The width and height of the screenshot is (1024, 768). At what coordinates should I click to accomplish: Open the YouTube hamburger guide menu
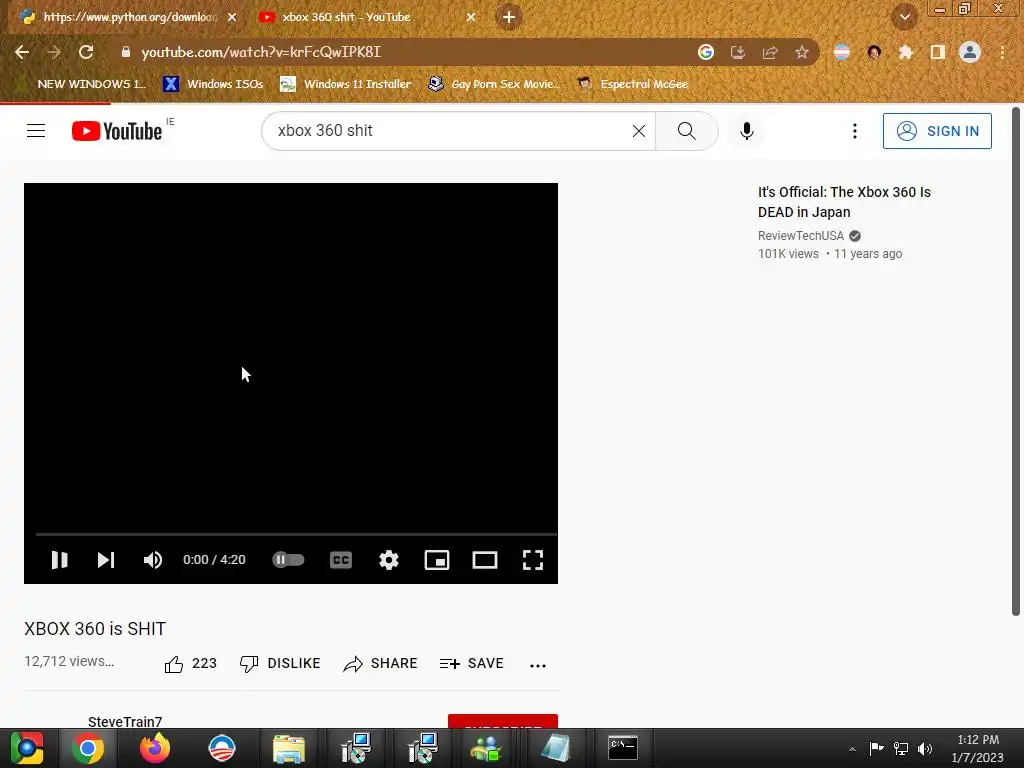tap(36, 131)
